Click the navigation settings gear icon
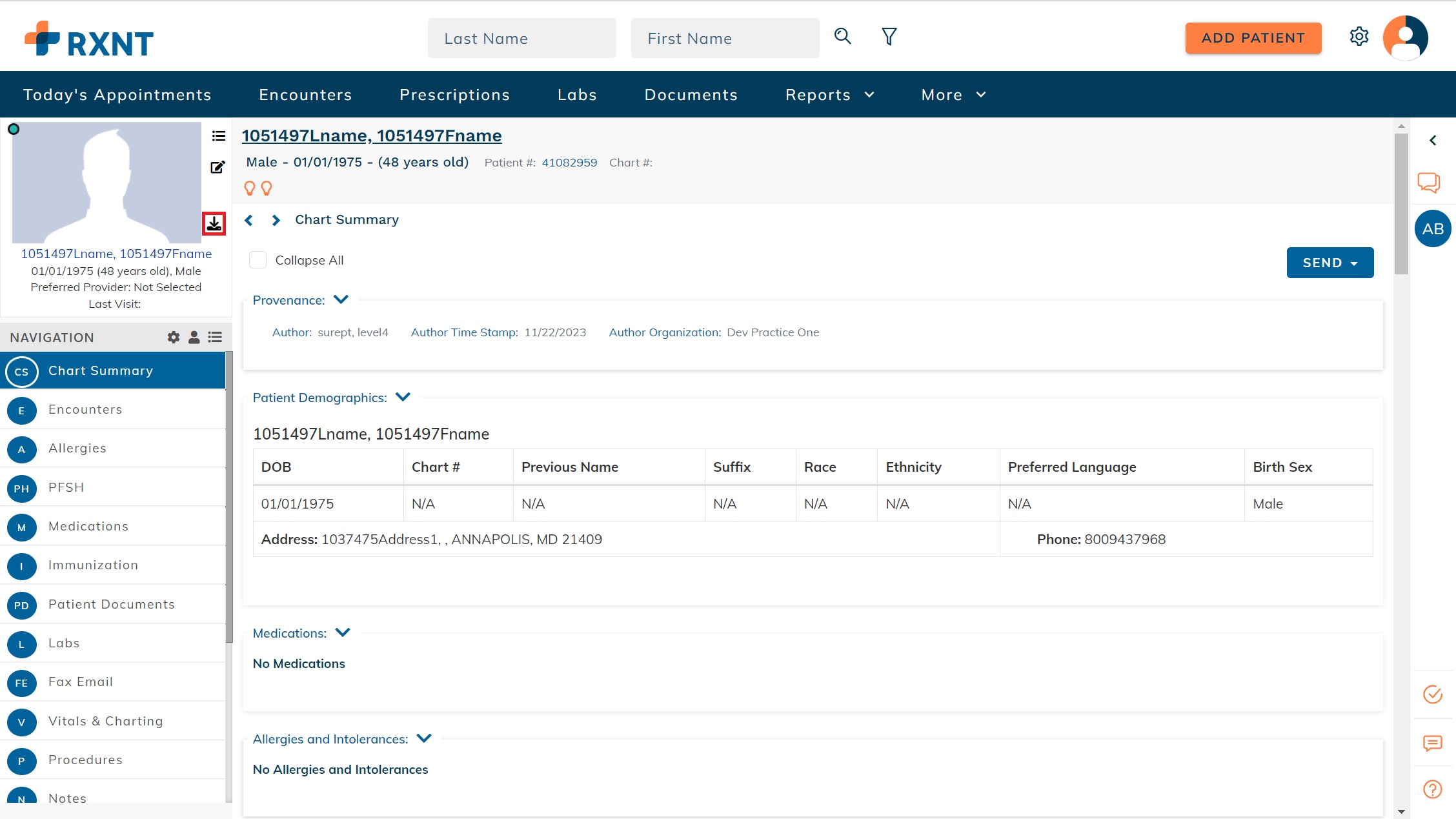The width and height of the screenshot is (1456, 819). [x=173, y=338]
